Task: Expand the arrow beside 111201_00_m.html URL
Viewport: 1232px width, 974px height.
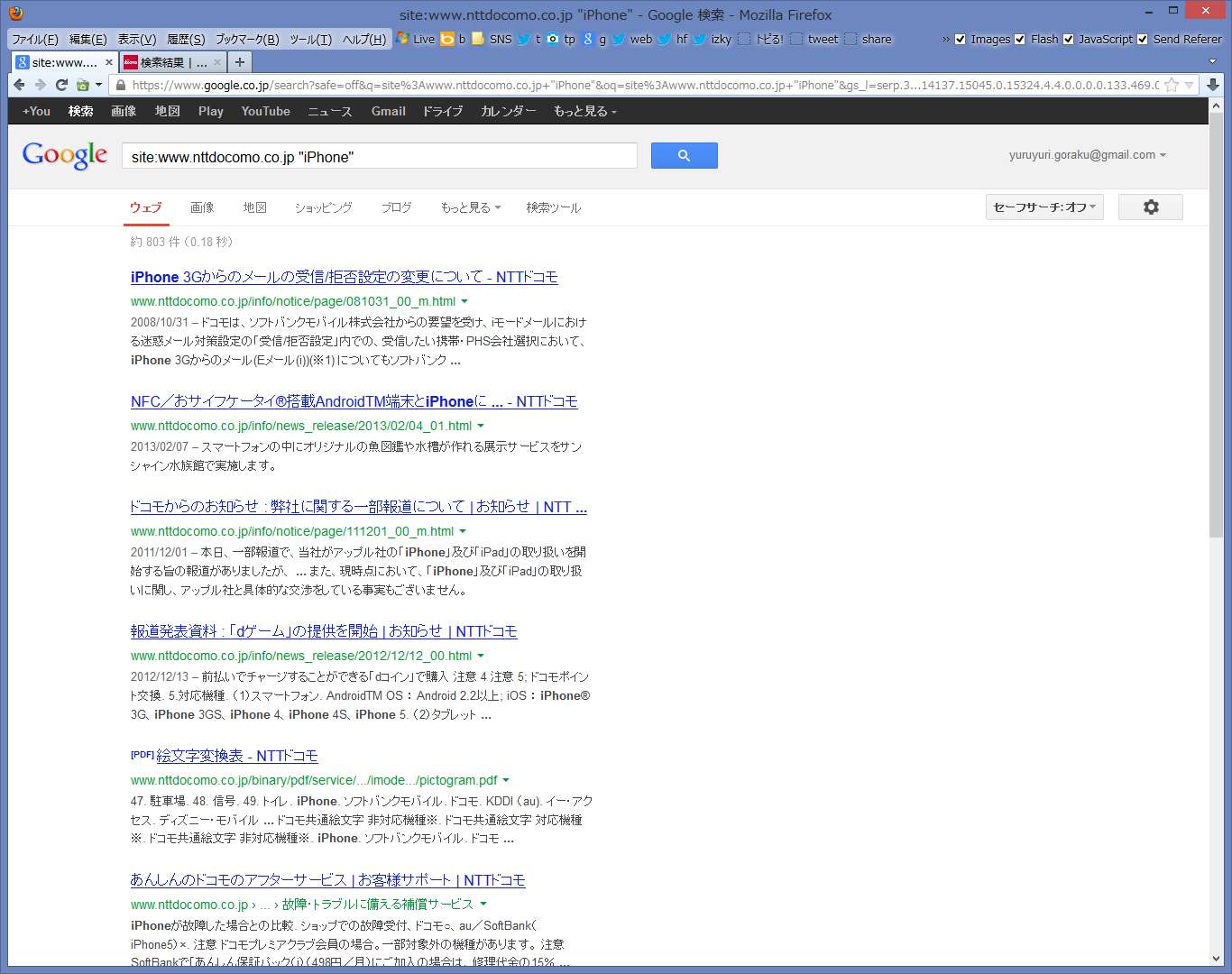Action: pos(463,531)
